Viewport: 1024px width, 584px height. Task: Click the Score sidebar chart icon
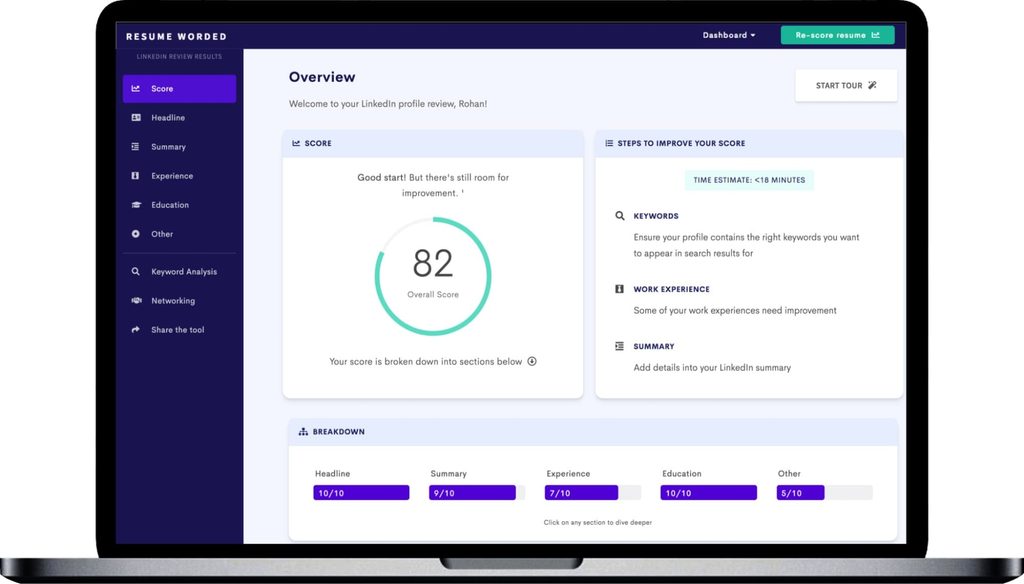(136, 88)
